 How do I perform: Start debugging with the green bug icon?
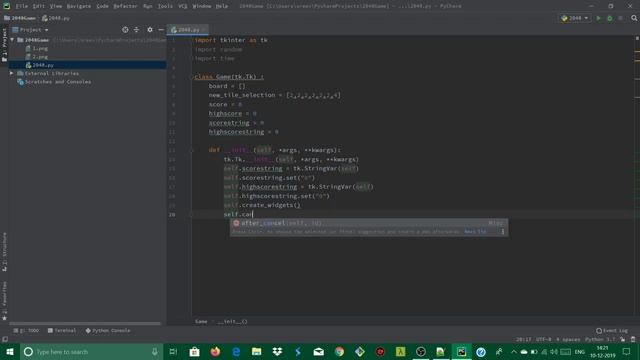tap(610, 18)
